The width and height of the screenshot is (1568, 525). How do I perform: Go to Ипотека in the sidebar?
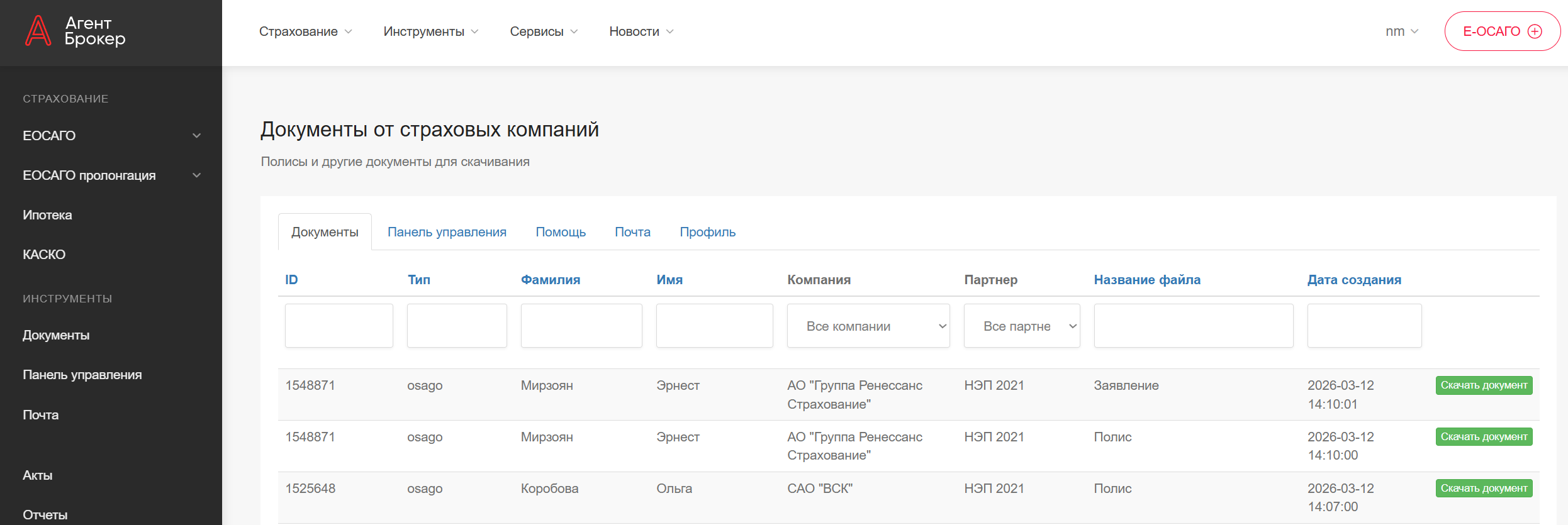[x=47, y=215]
